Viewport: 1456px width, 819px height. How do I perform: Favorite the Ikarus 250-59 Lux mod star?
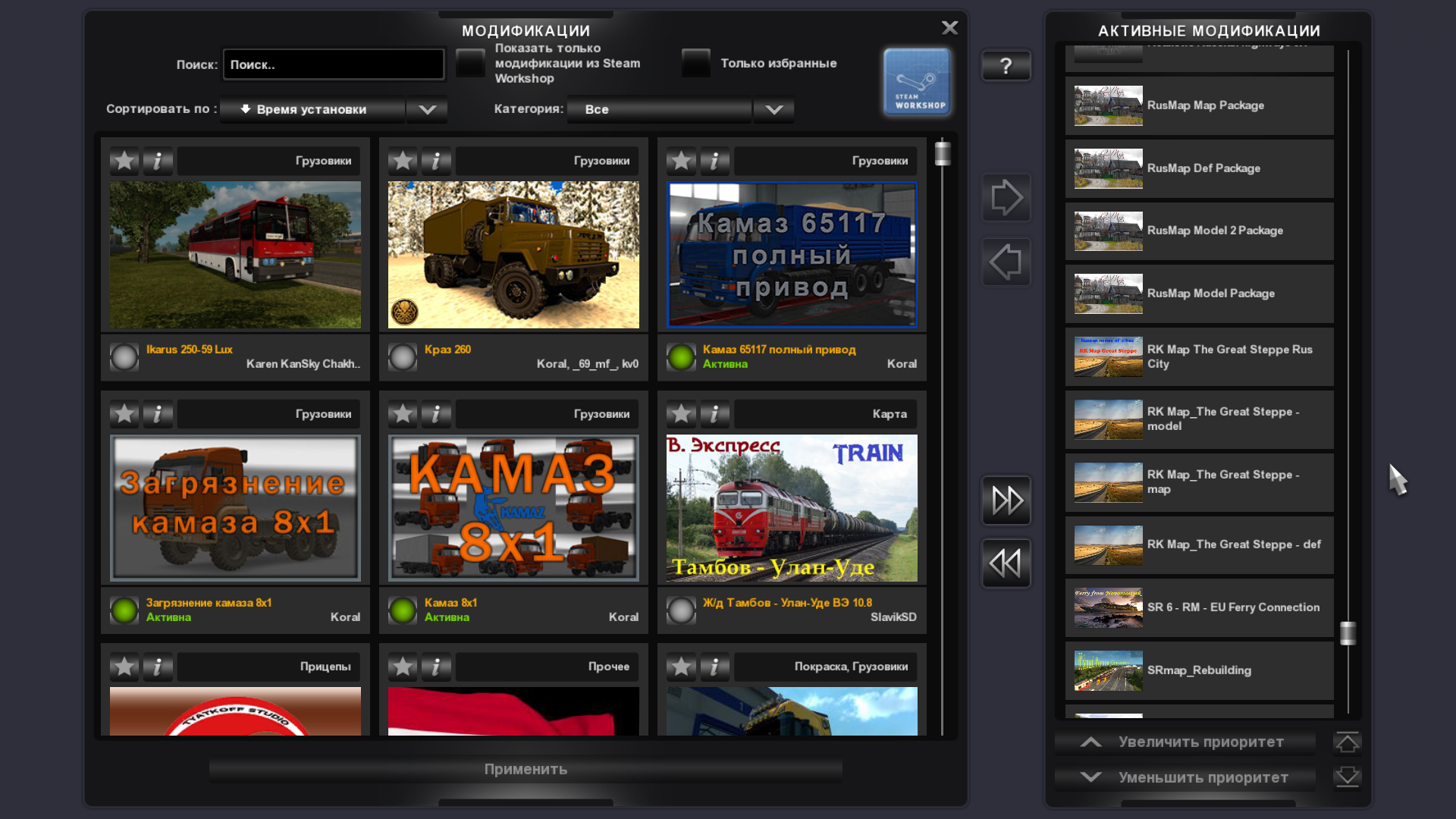tap(124, 161)
